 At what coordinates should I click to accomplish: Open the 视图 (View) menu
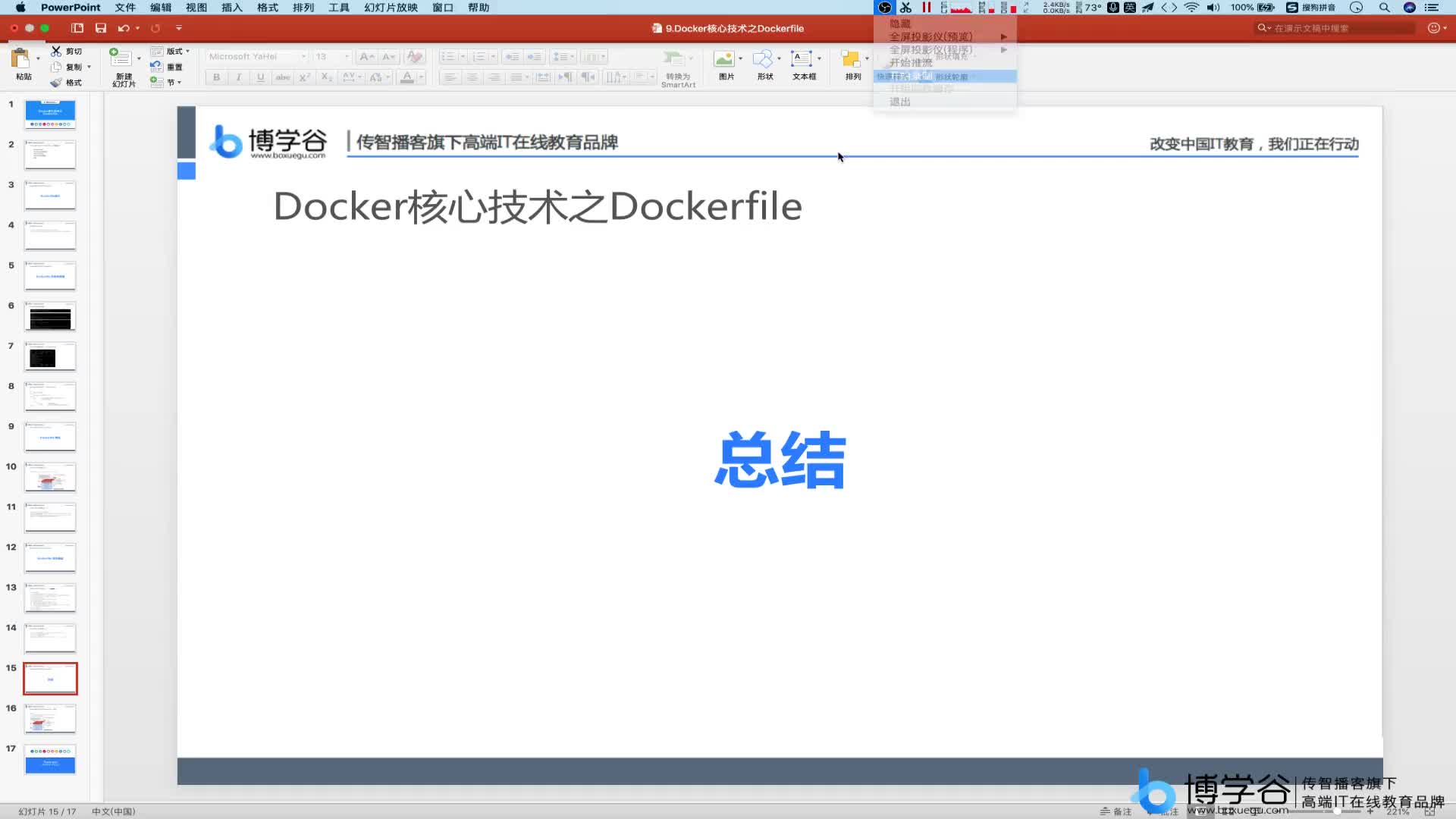tap(196, 8)
